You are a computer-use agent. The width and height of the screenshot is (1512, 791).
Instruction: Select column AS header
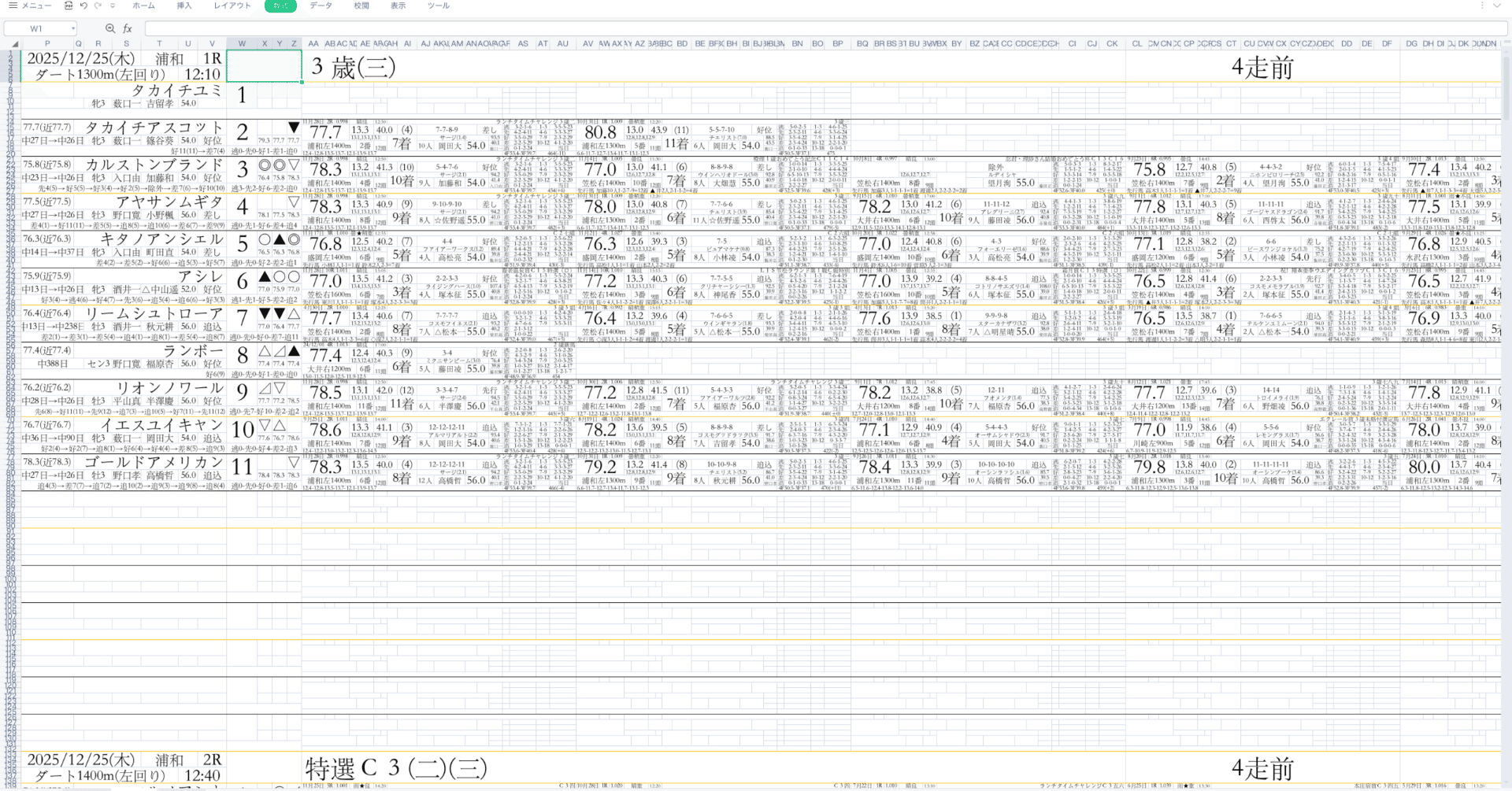coord(523,44)
